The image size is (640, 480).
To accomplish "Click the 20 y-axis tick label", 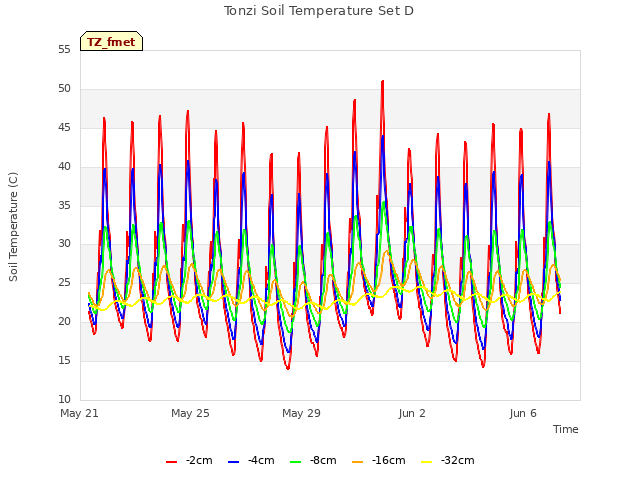I will pos(64,322).
